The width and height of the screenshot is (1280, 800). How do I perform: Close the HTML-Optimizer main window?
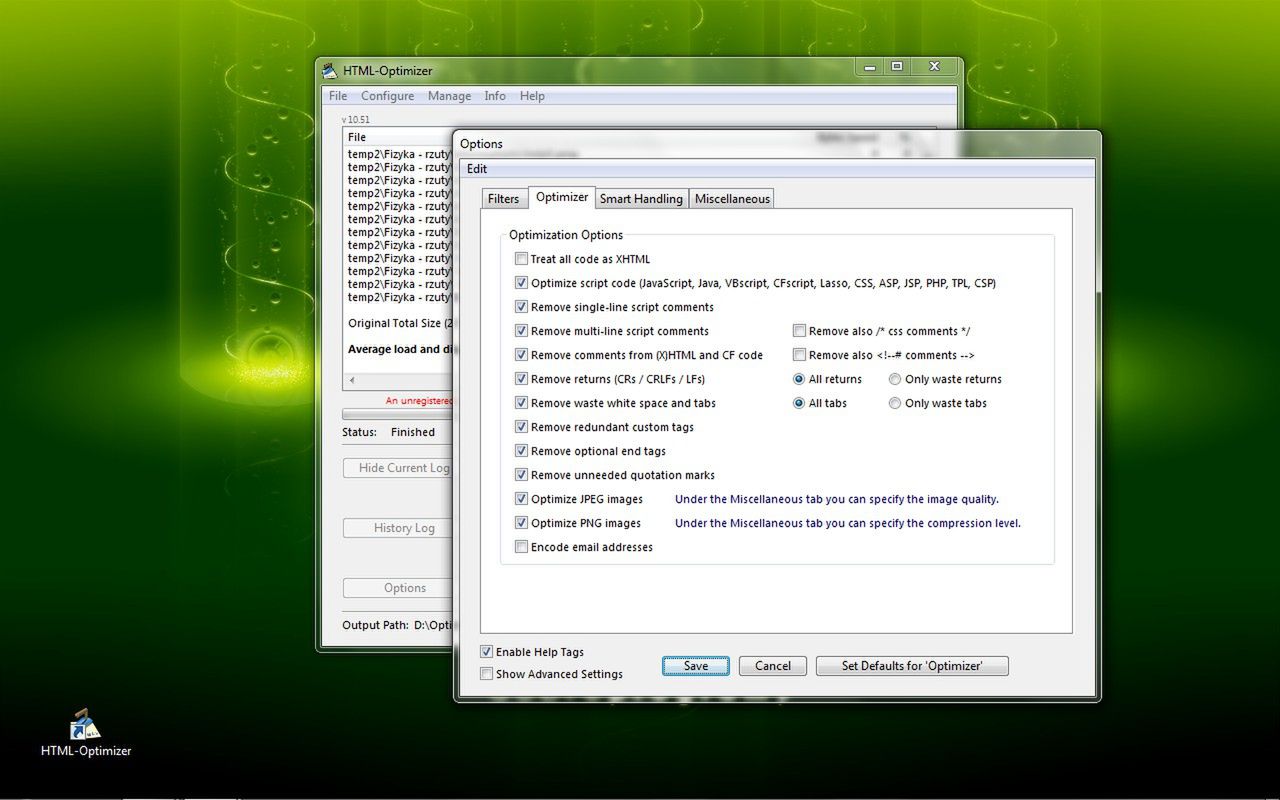click(934, 67)
